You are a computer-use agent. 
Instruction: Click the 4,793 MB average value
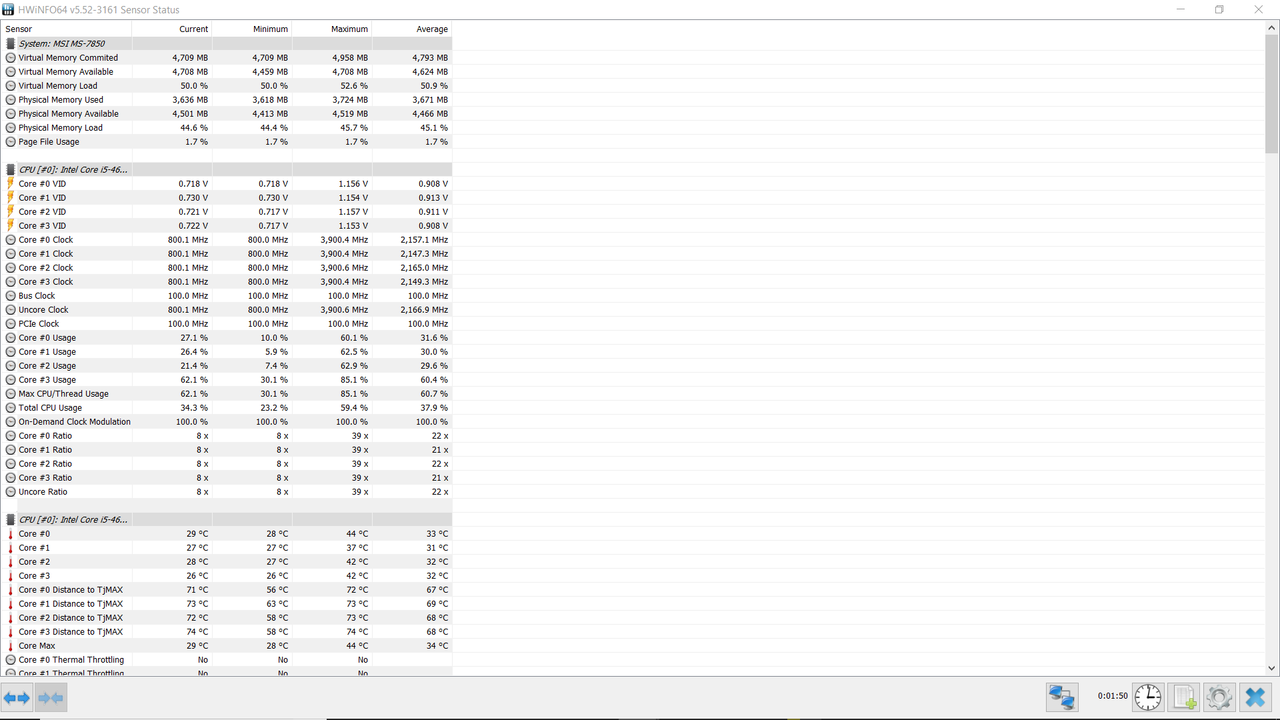tap(430, 58)
